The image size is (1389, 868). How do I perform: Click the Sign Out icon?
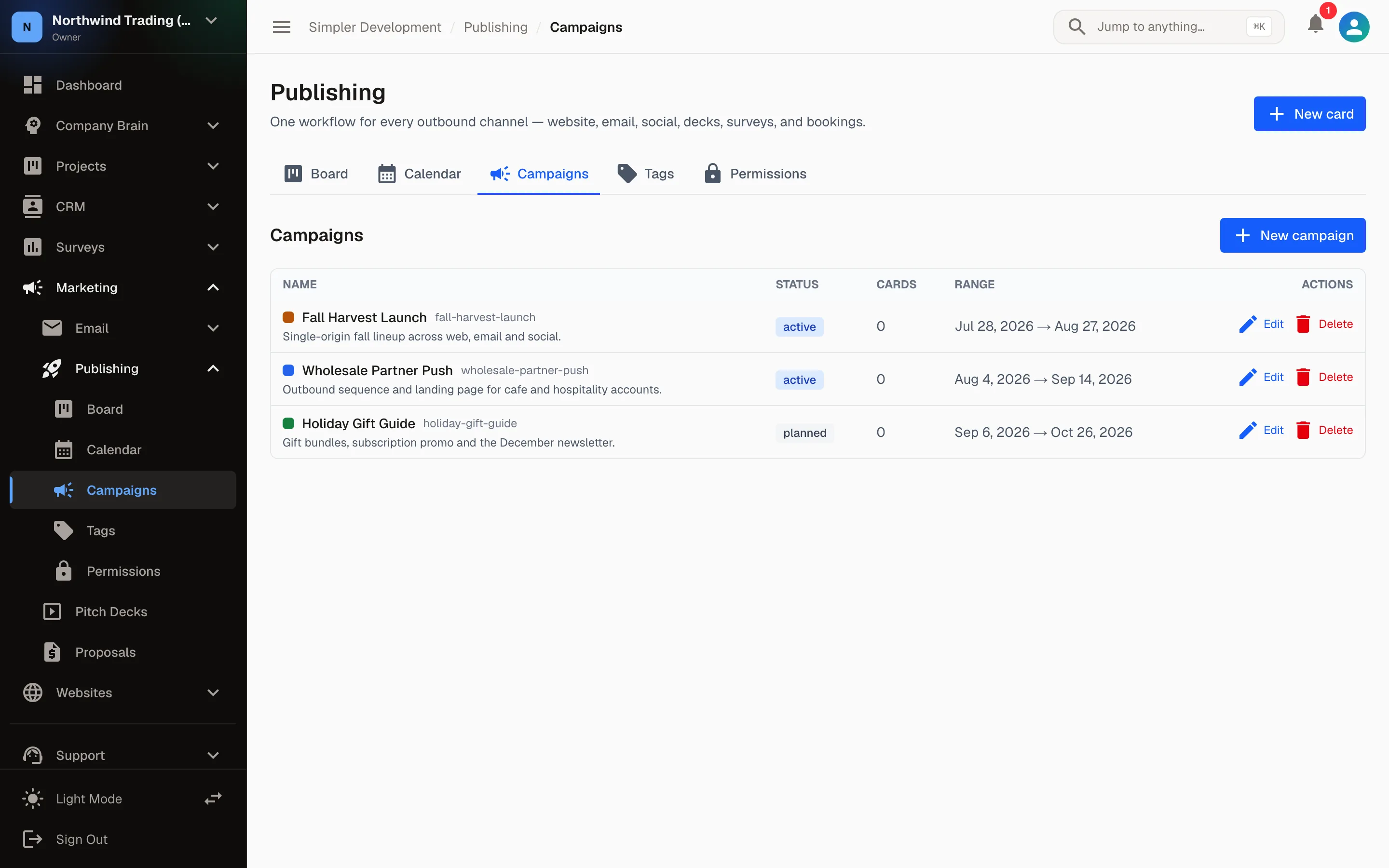tap(33, 839)
